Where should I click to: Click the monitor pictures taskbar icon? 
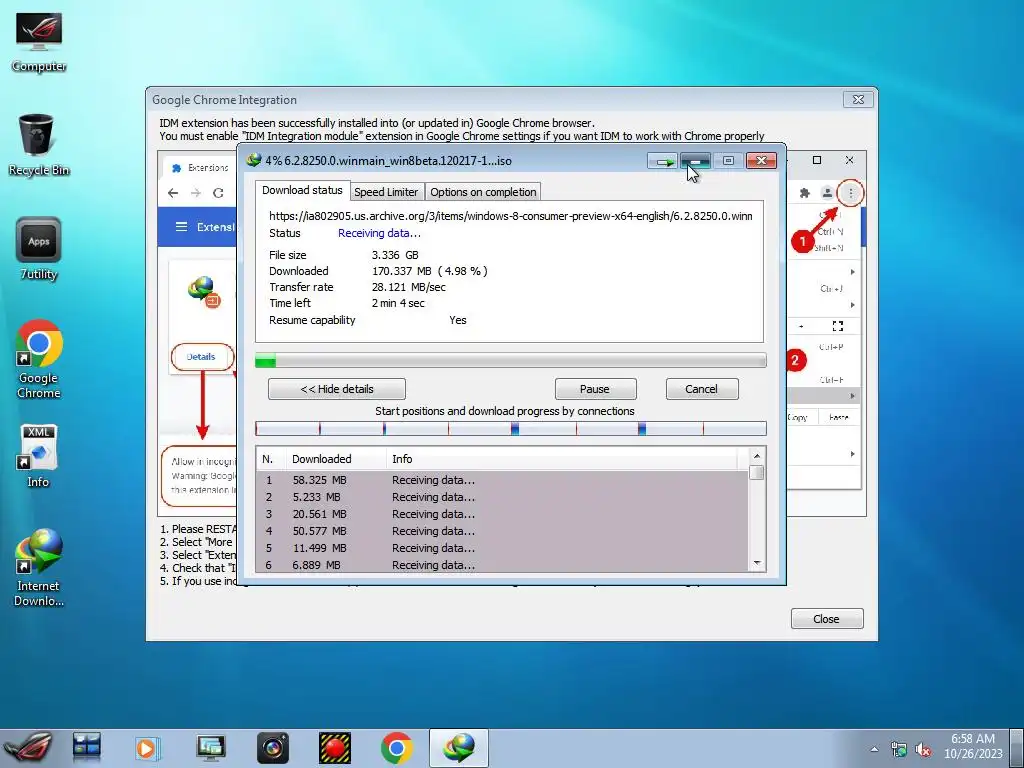(x=210, y=748)
